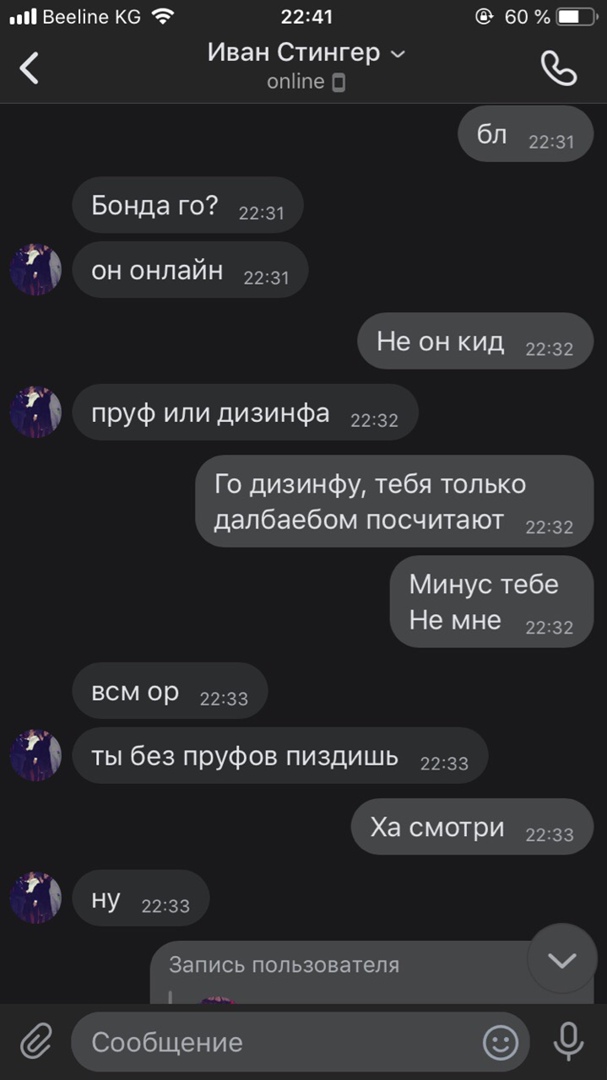Image resolution: width=607 pixels, height=1080 pixels.
Task: Tap avatar next to 'ну' message
Action: (35, 897)
